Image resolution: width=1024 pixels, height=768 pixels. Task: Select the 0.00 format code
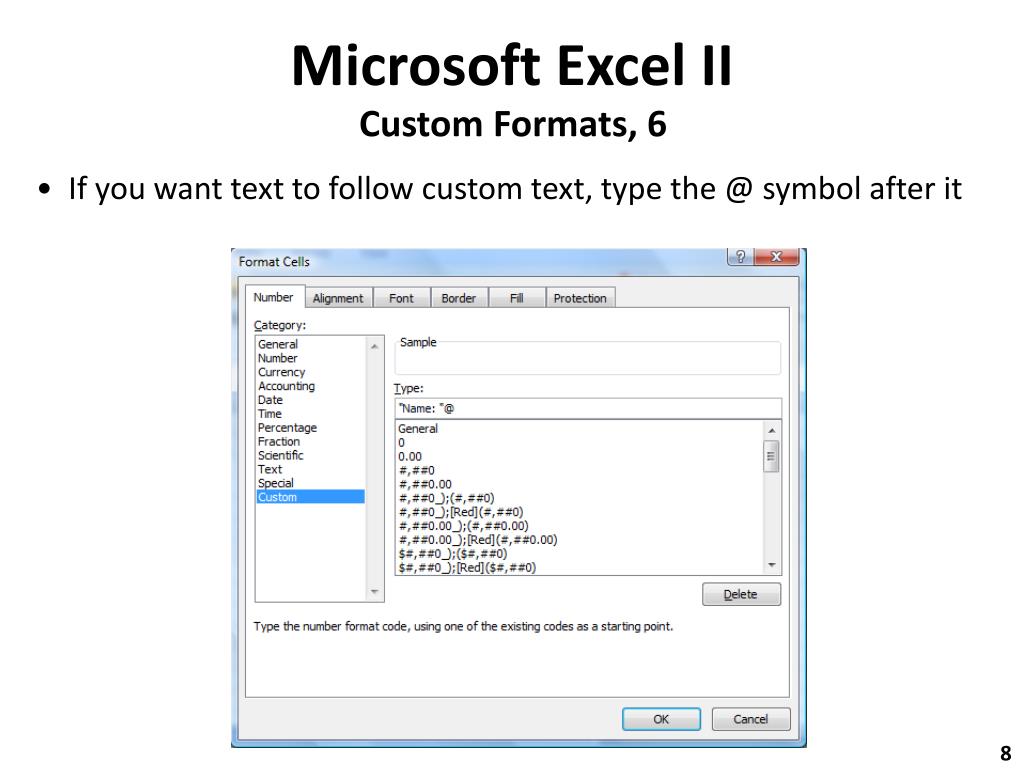(410, 456)
